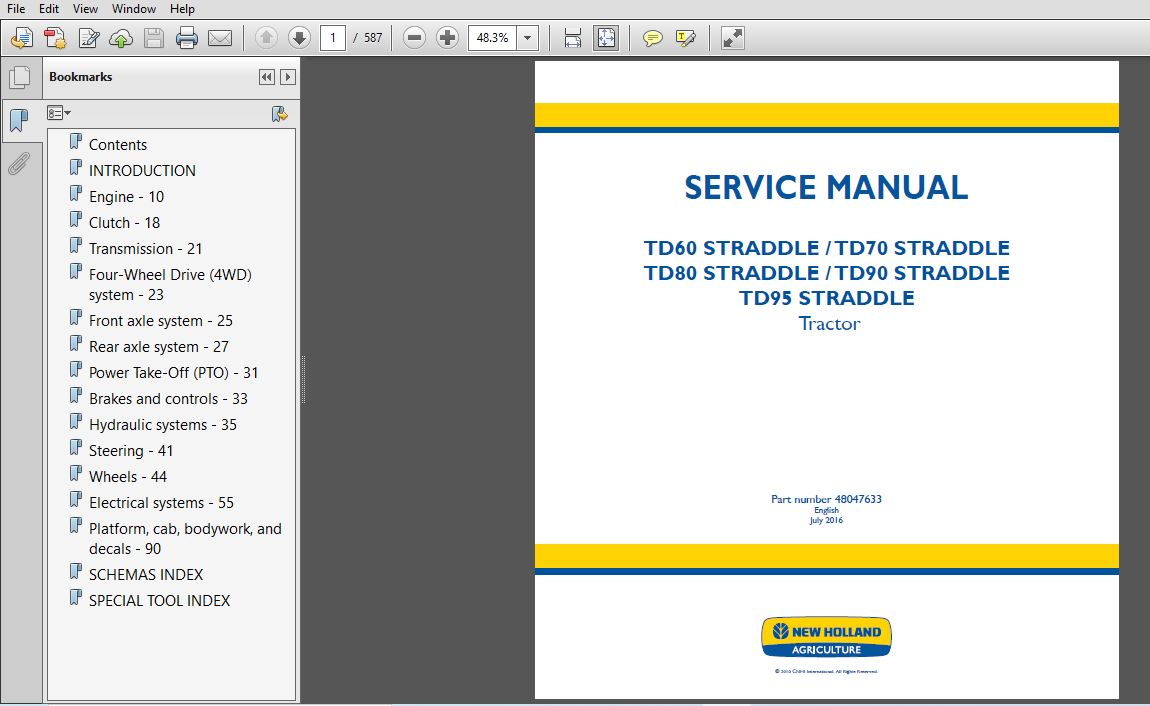Navigate to the Engine - 10 bookmark
The image size is (1150, 706).
coord(126,196)
